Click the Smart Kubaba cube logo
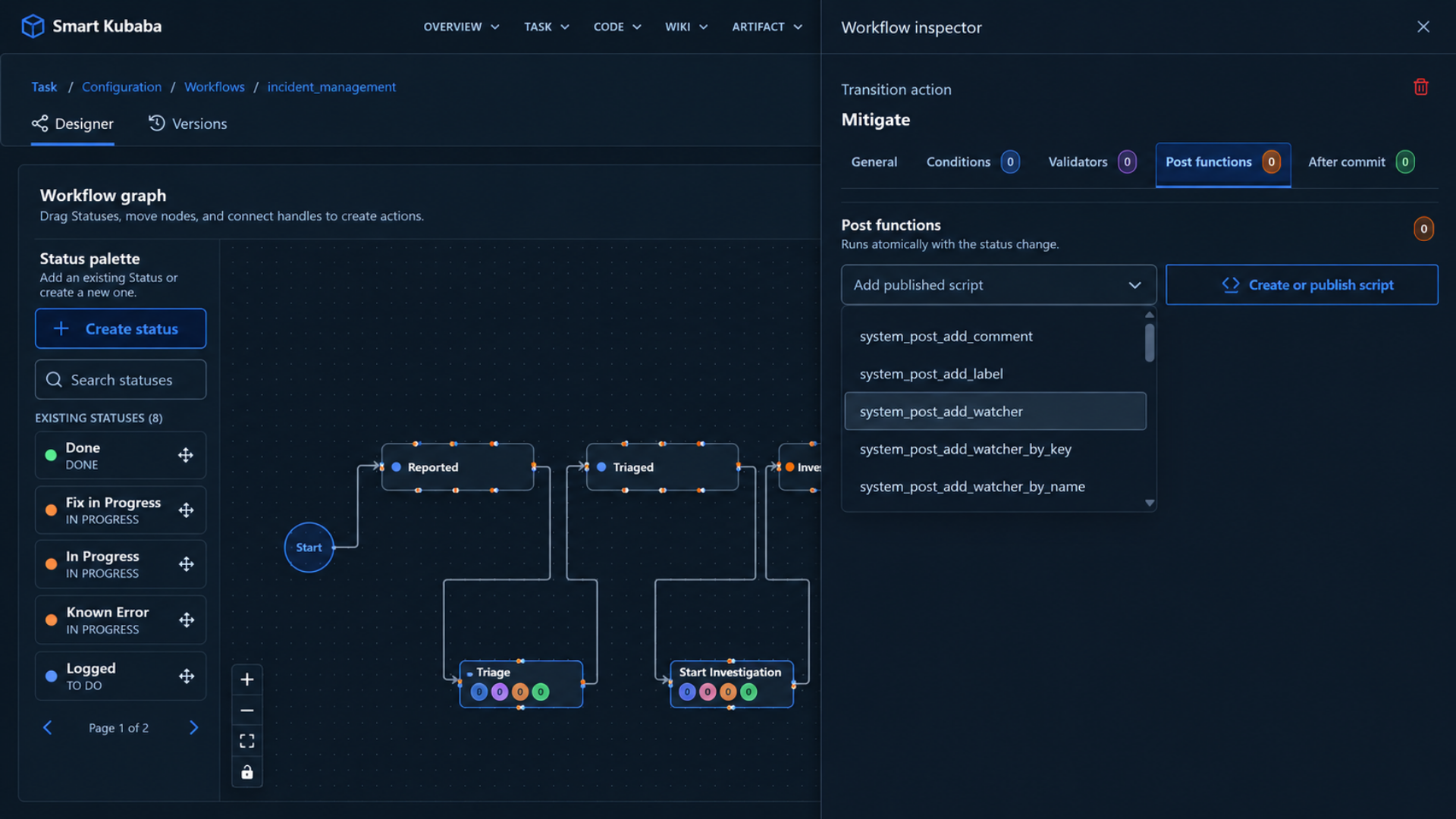Viewport: 1456px width, 819px height. (x=33, y=26)
